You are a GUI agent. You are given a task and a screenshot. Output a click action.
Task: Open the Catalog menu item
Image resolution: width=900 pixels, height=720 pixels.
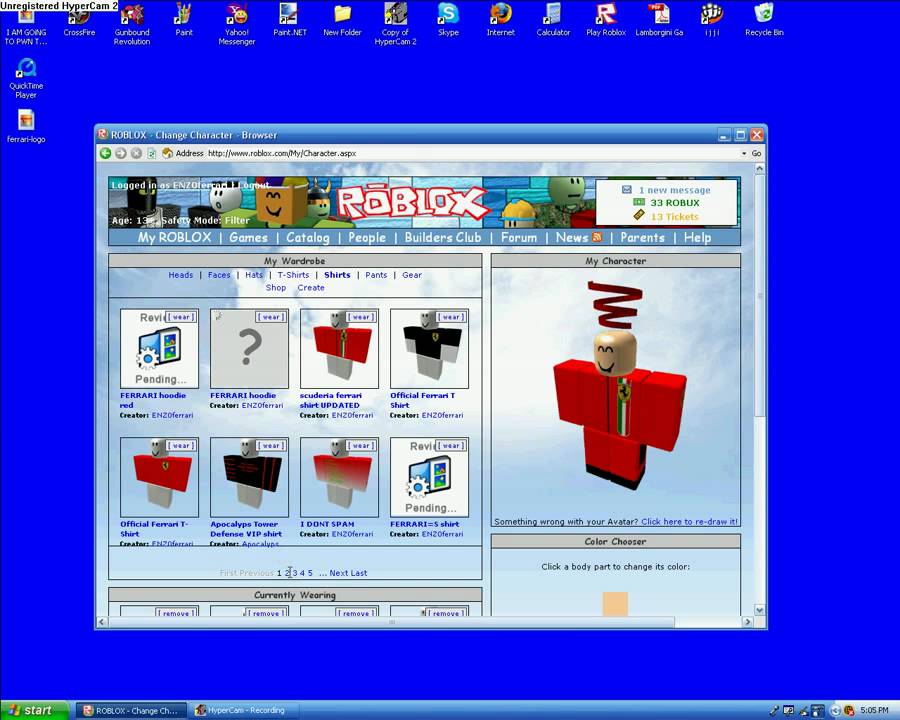pyautogui.click(x=308, y=237)
